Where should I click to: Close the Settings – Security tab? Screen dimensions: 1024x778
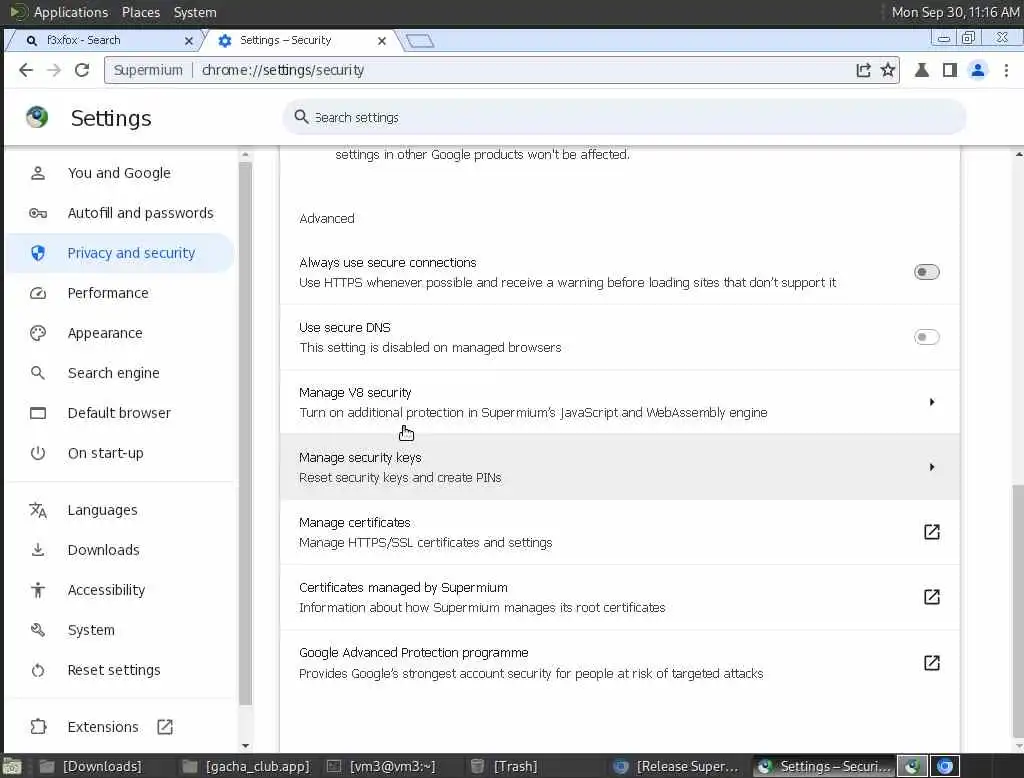(382, 41)
